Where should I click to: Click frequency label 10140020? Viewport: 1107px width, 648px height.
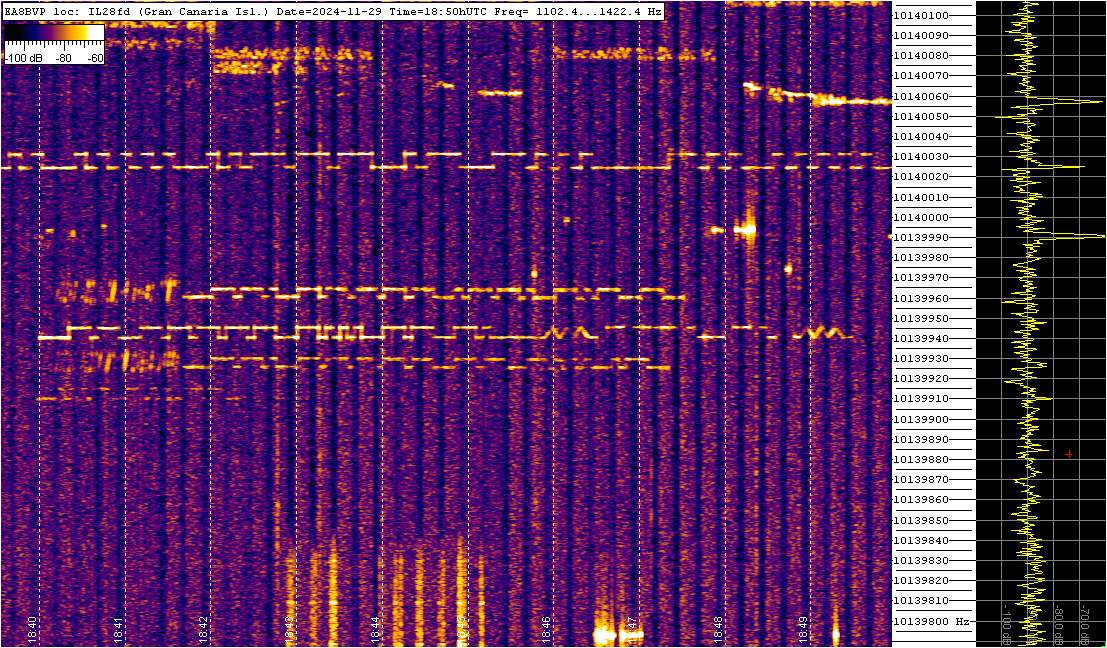921,177
